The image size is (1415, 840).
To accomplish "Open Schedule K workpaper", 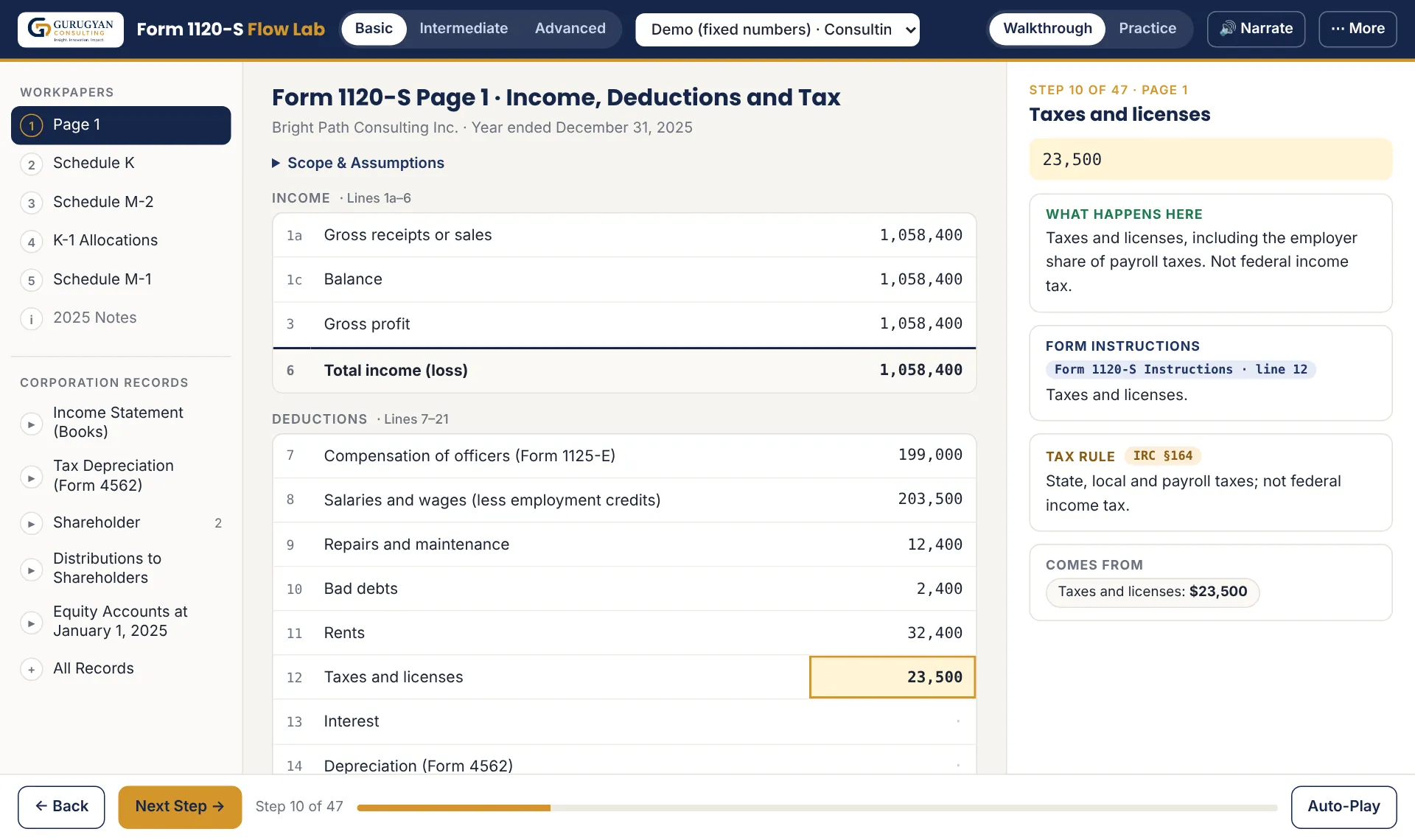I will point(121,164).
